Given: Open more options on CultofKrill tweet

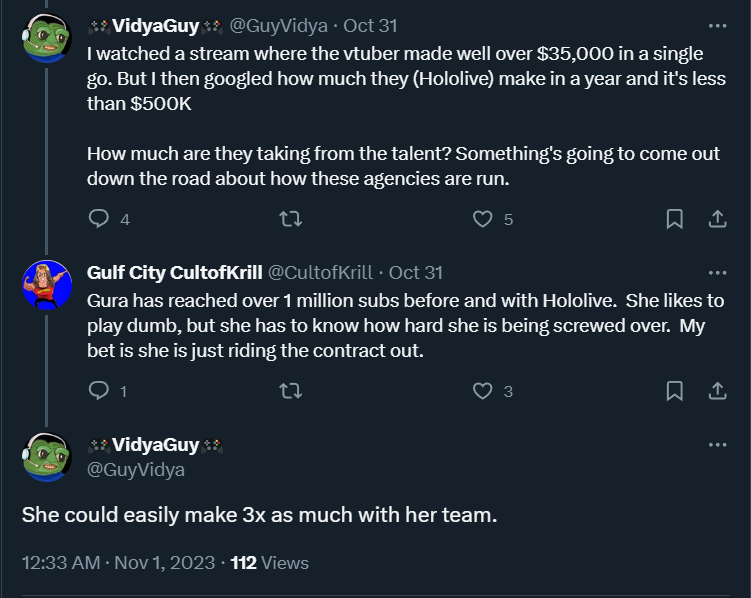Looking at the screenshot, I should pyautogui.click(x=717, y=272).
